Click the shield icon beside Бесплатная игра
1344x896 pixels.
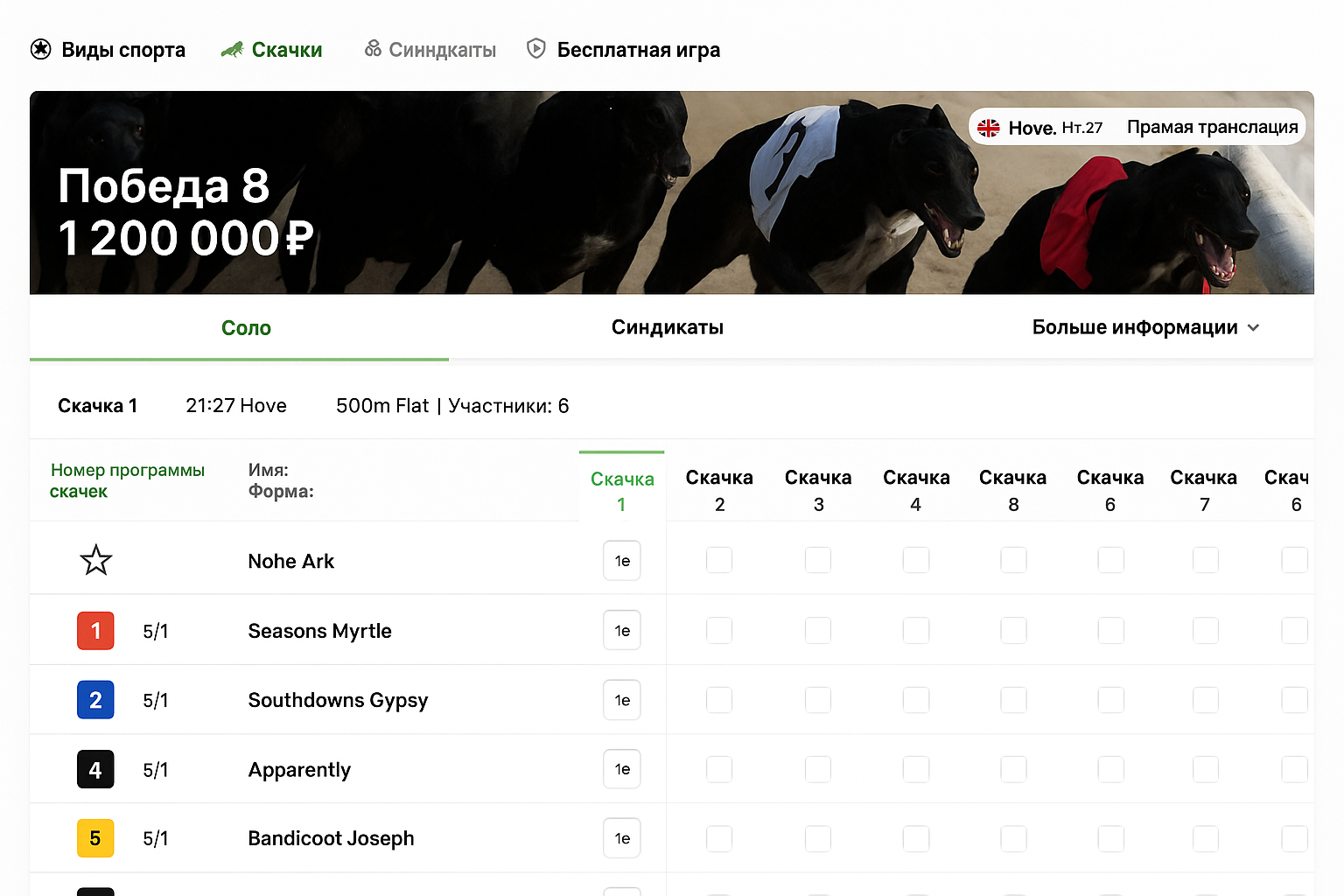[536, 49]
